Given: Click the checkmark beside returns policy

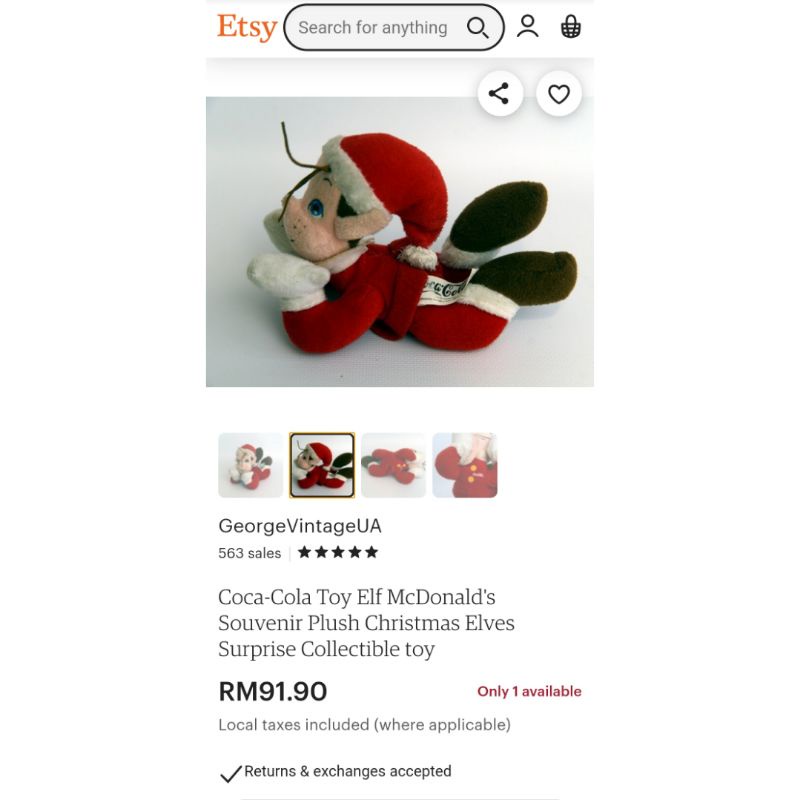Looking at the screenshot, I should point(231,773).
